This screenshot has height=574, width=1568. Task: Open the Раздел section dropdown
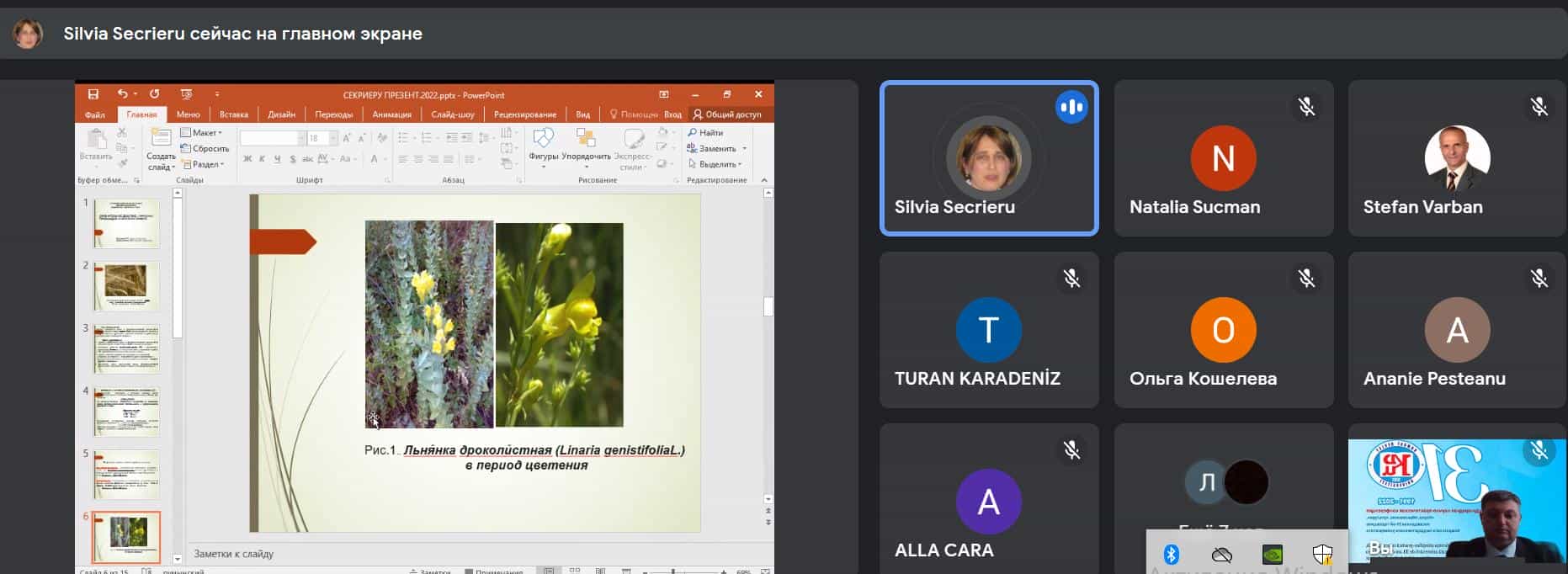click(x=205, y=164)
